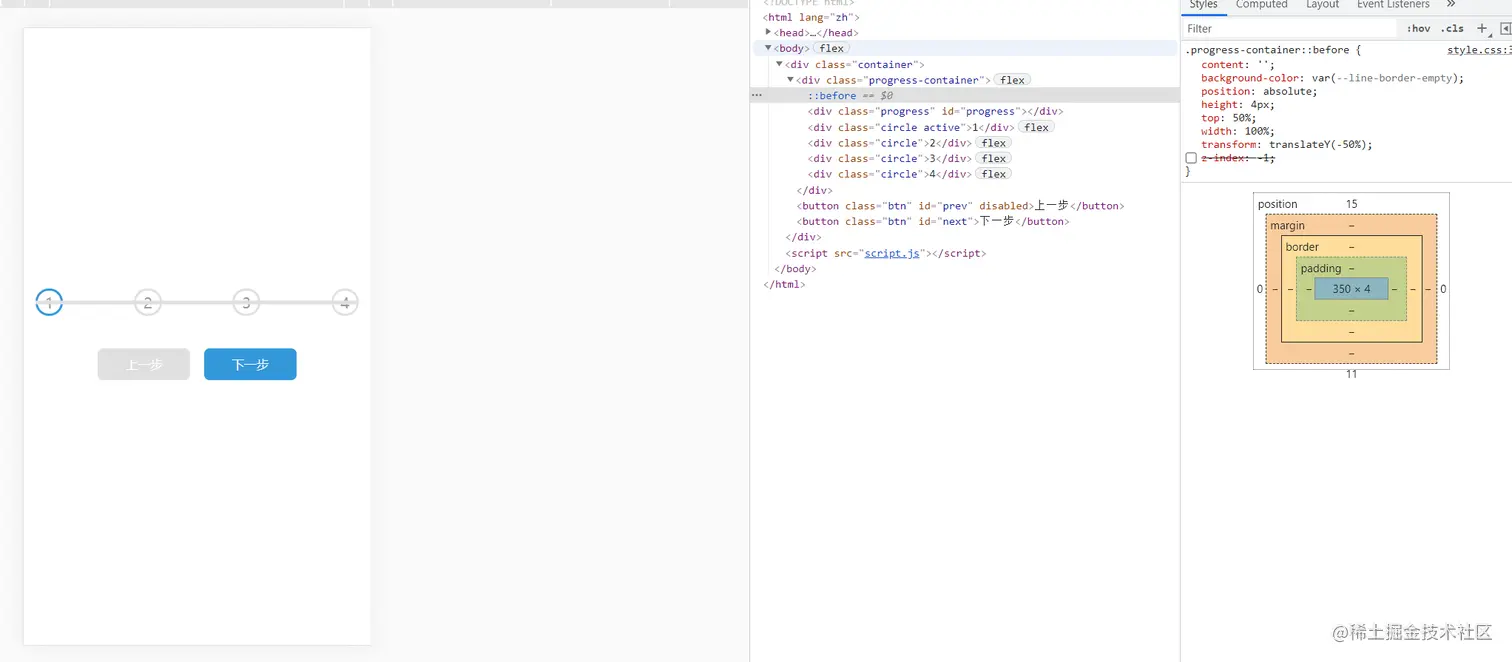The height and width of the screenshot is (662, 1512).
Task: Click progress step circle 3
Action: point(246,302)
